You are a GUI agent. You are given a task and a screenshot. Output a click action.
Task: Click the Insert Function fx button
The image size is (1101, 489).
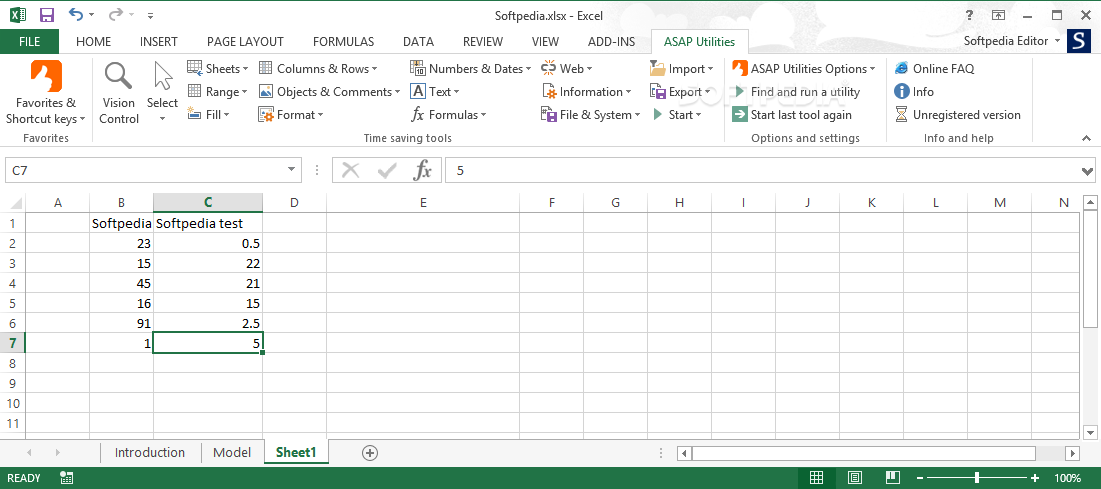pos(423,170)
